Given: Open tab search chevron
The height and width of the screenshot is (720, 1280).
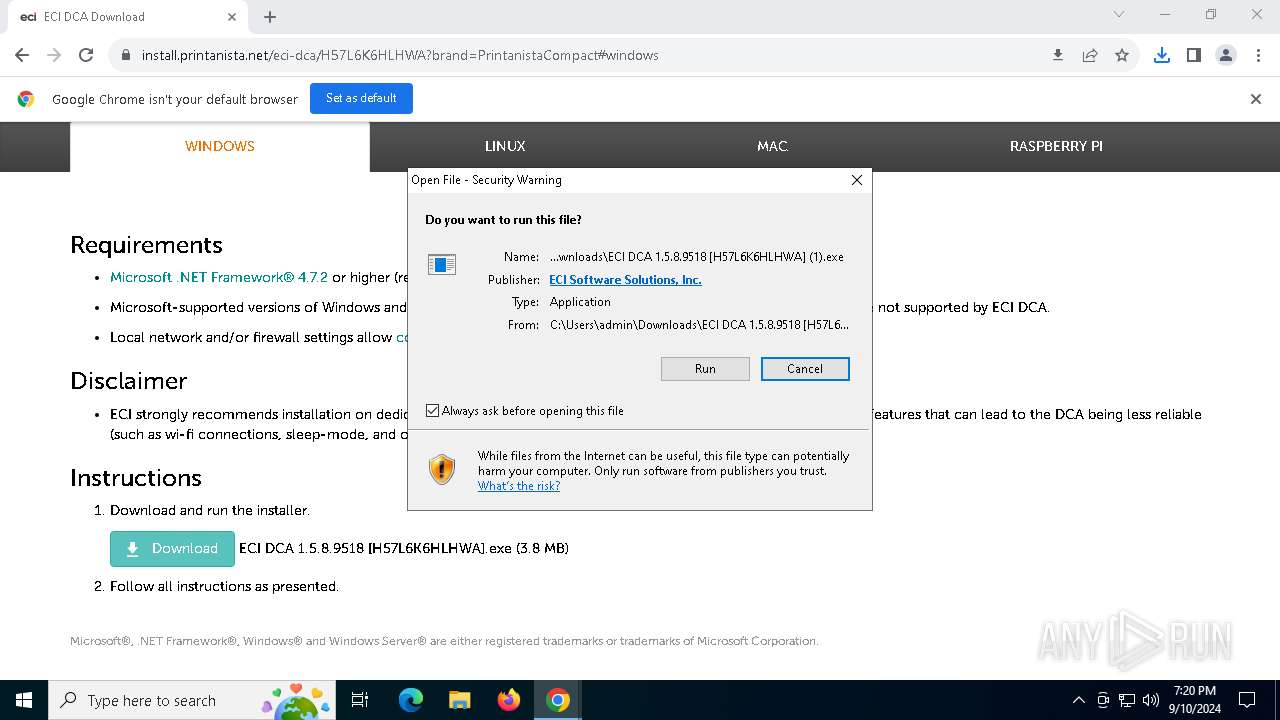Looking at the screenshot, I should 1119,14.
